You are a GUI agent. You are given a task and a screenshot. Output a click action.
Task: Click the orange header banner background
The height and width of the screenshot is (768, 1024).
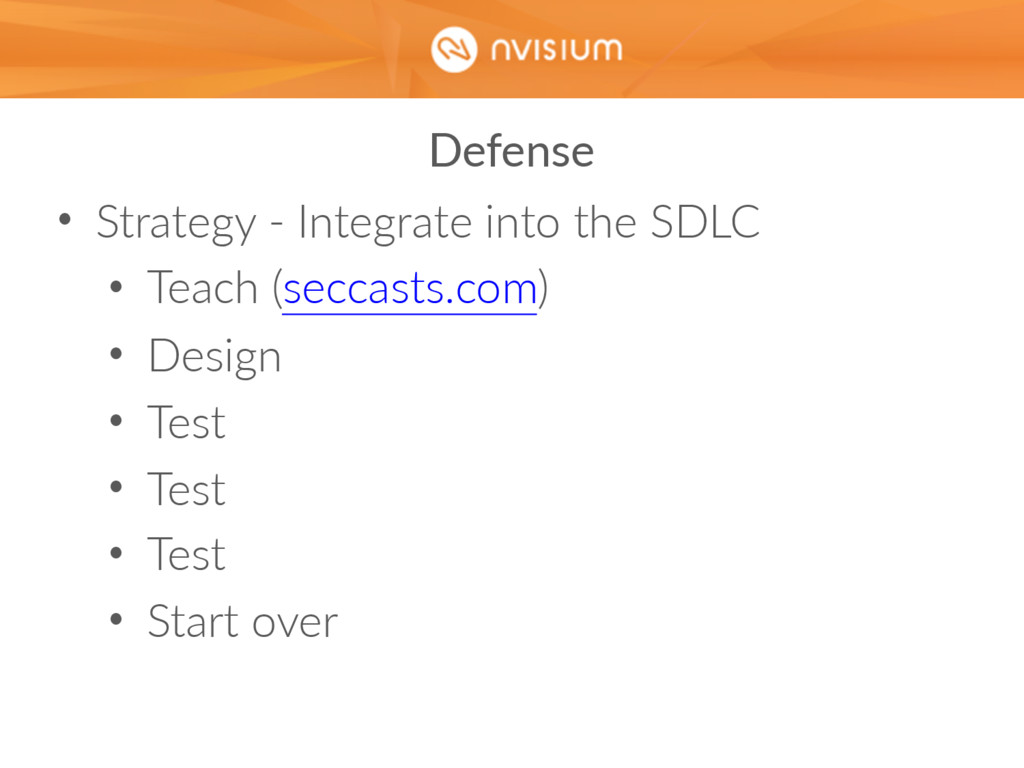(196, 49)
